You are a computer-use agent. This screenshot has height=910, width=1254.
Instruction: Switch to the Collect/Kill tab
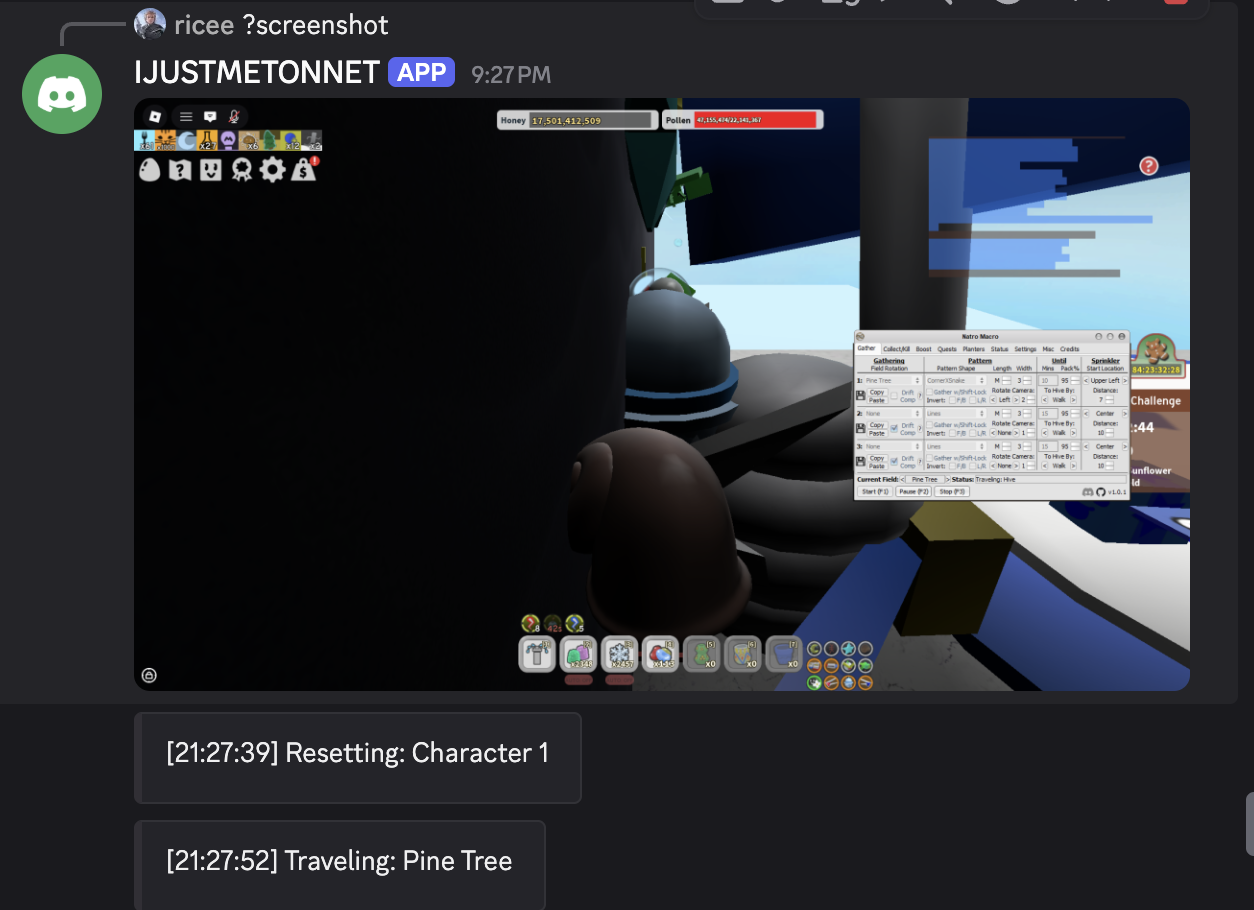pos(896,349)
